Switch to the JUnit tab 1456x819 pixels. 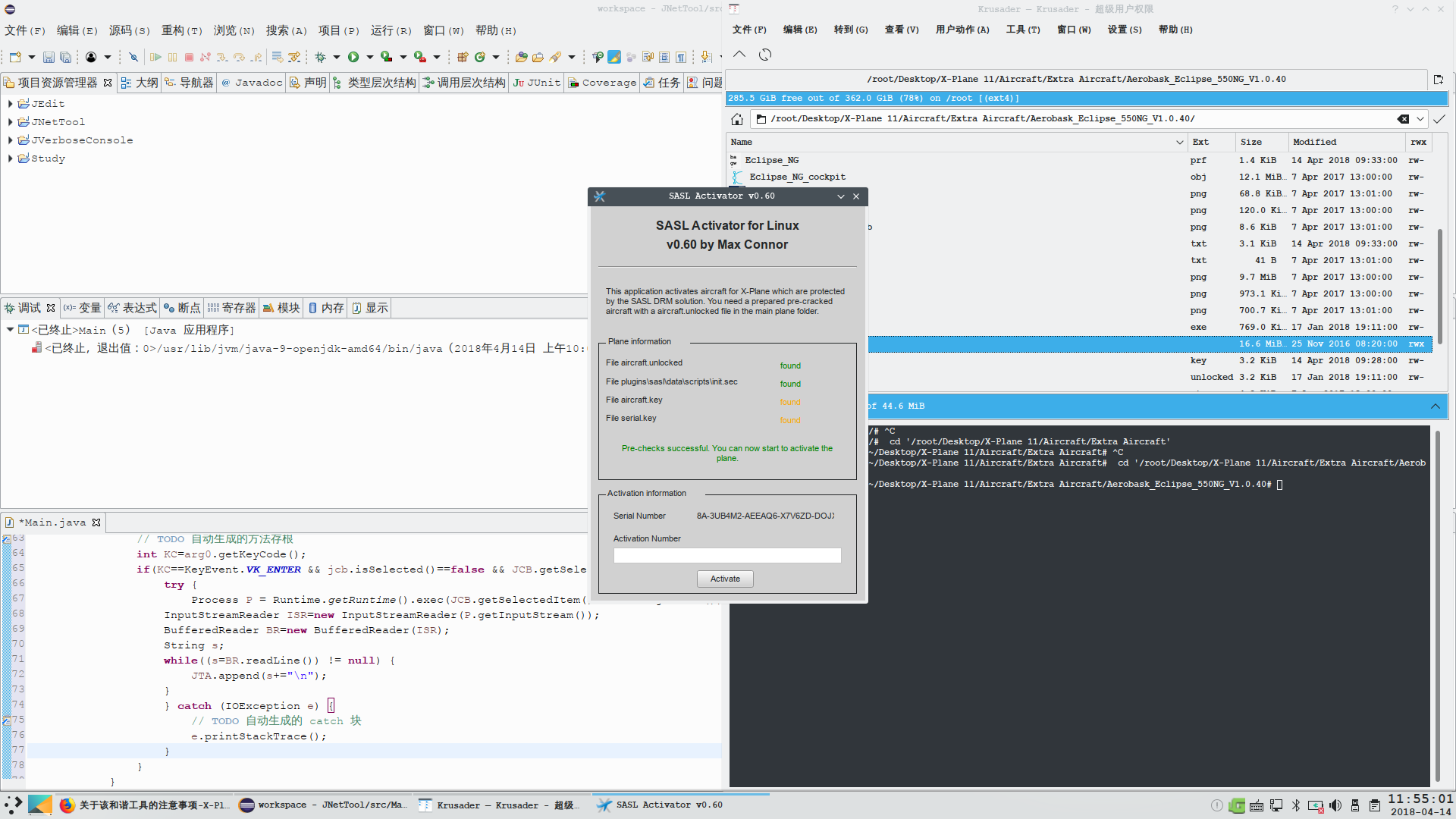tap(537, 83)
